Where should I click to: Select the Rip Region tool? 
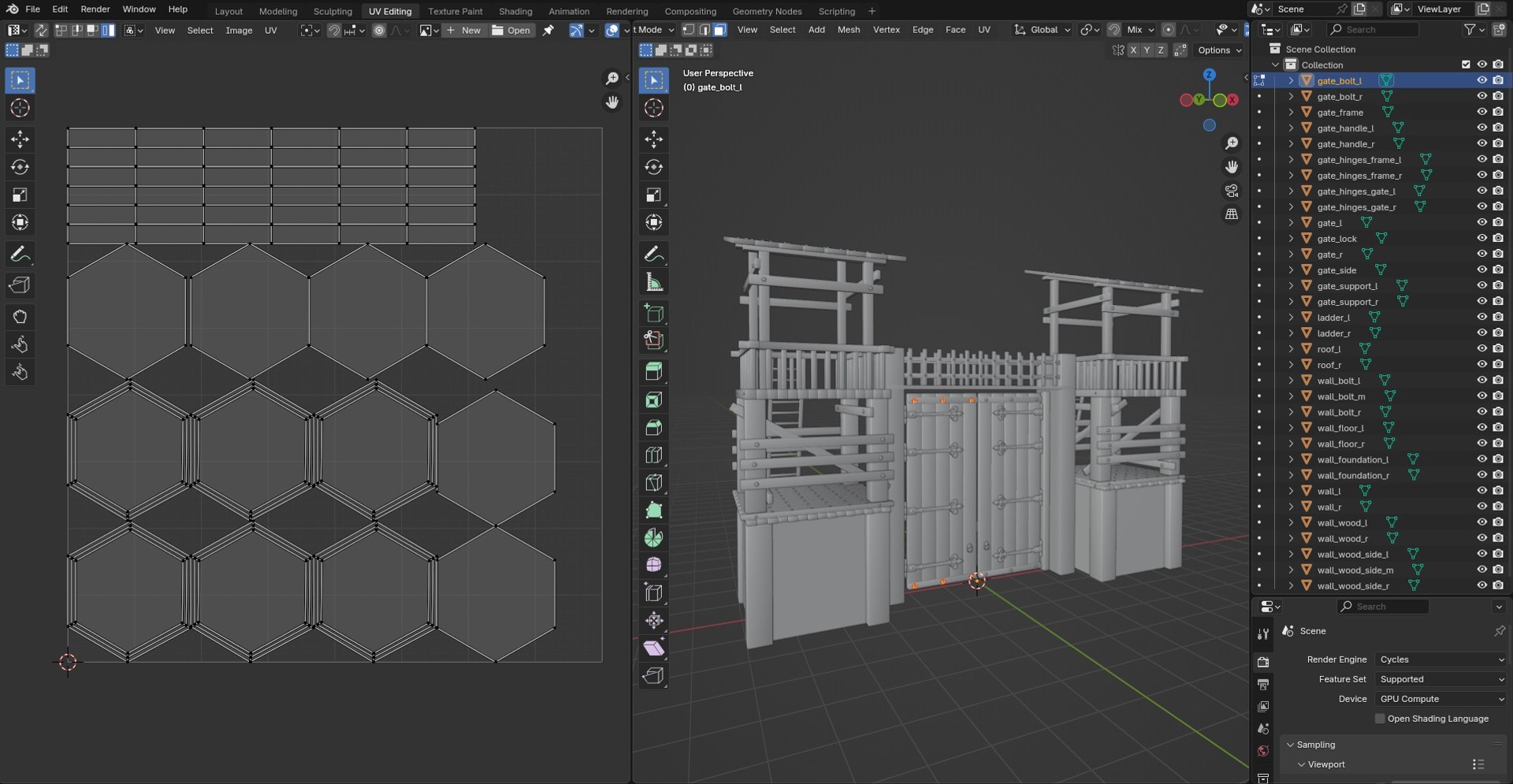[x=653, y=675]
